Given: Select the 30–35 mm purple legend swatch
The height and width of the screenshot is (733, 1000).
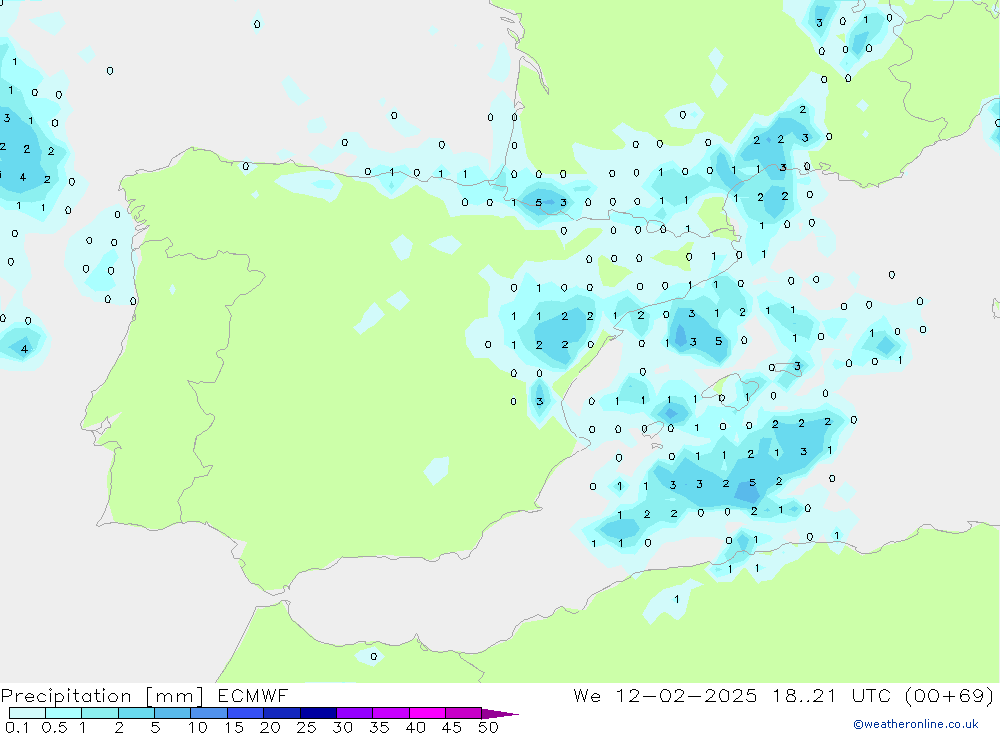Looking at the screenshot, I should tap(355, 713).
